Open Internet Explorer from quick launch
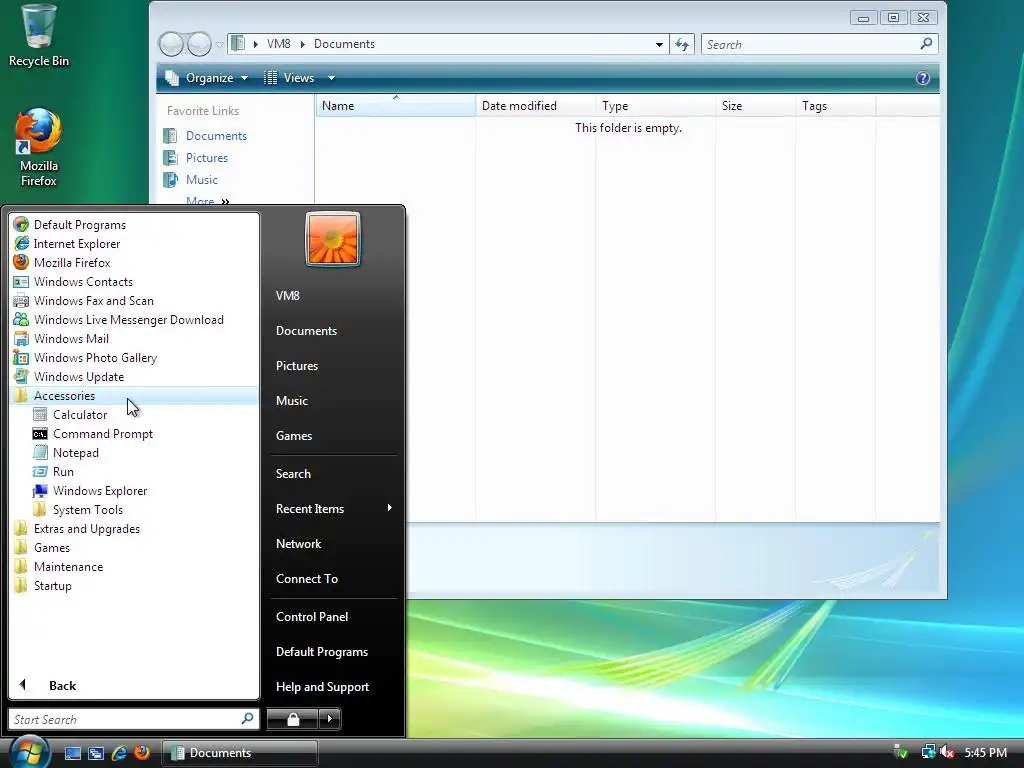This screenshot has height=768, width=1024. tap(119, 753)
